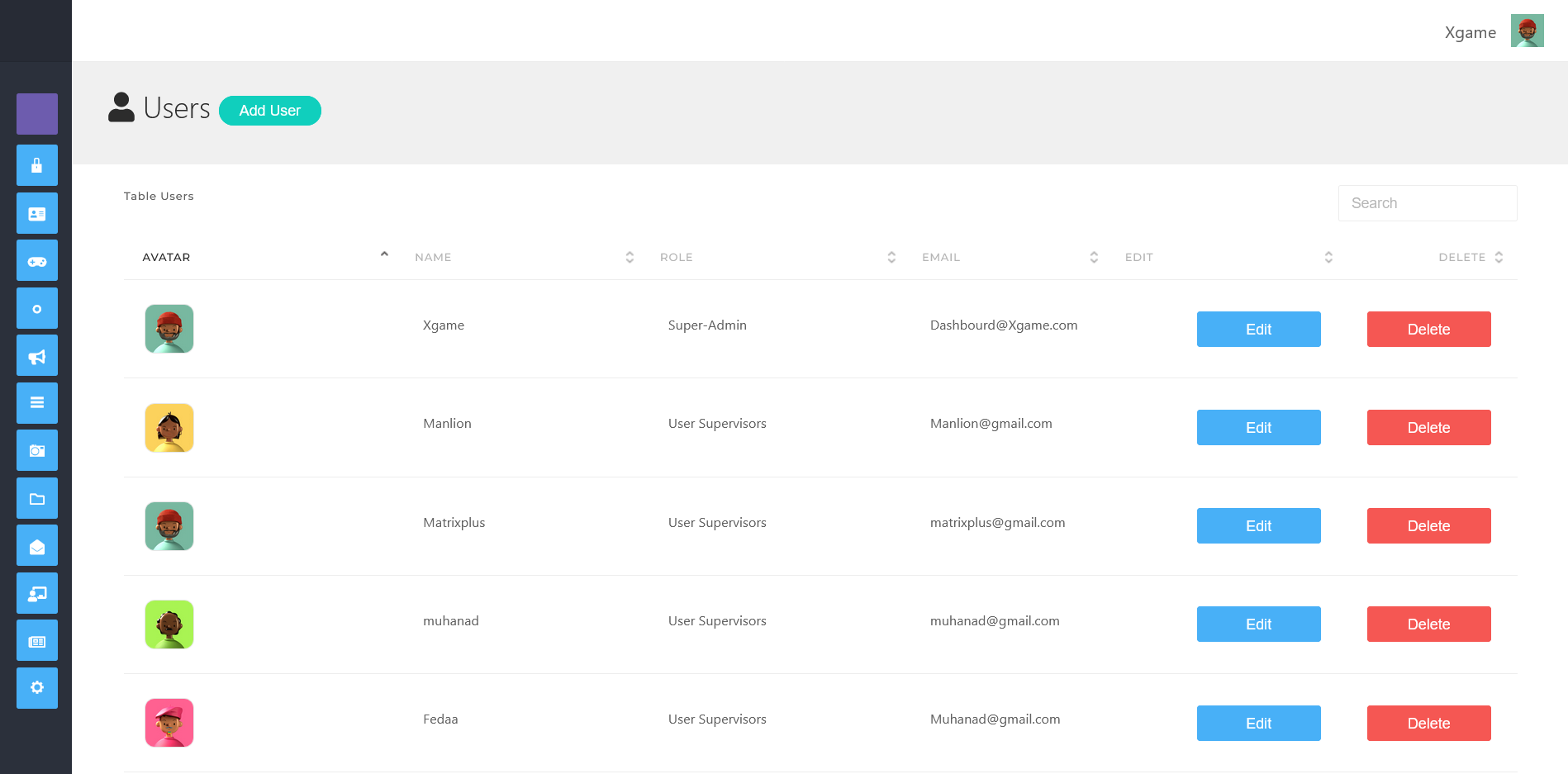
Task: Select the envelope mail icon
Action: (x=36, y=545)
